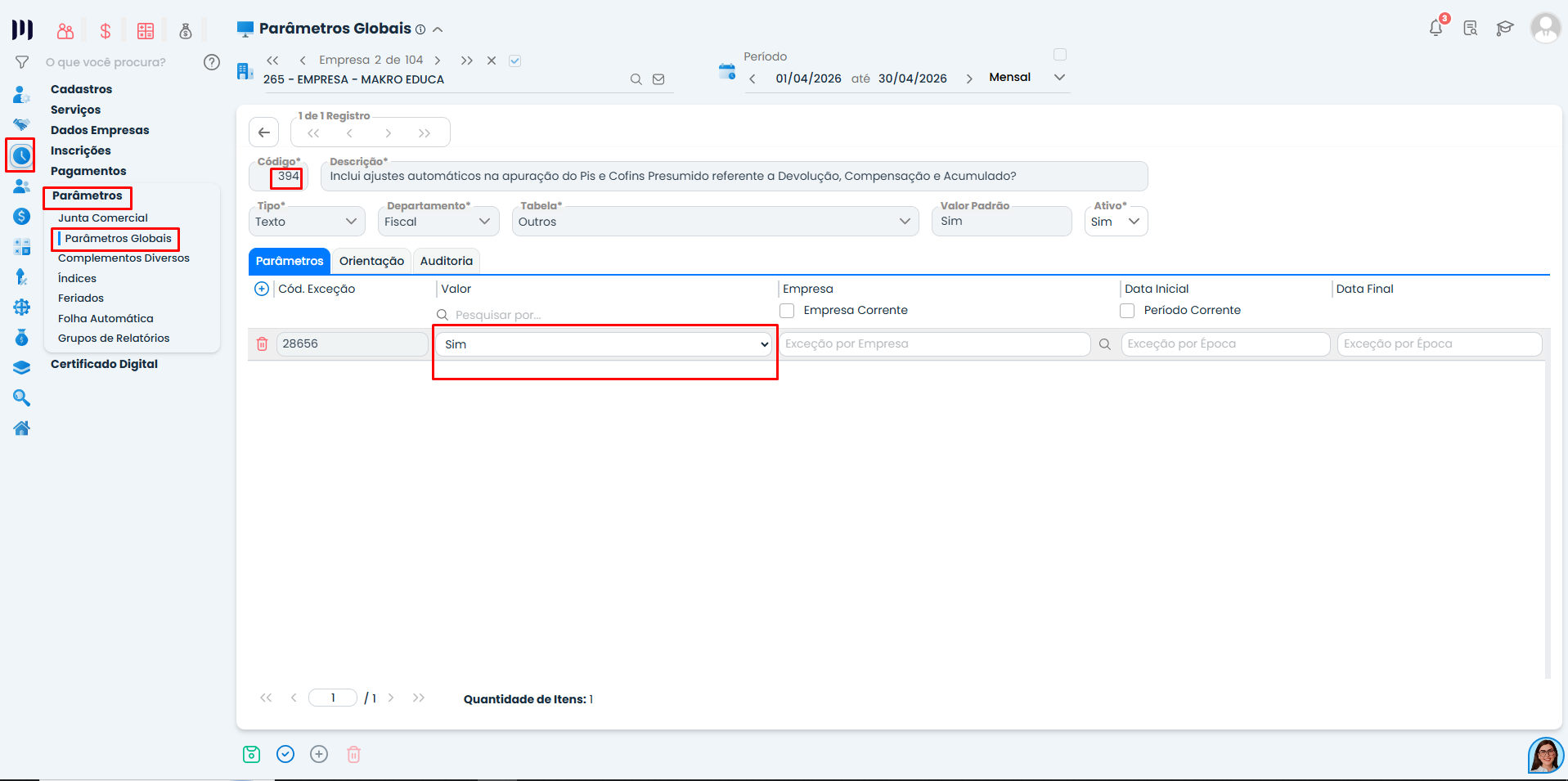Toggle the checkbox above the period selector

pyautogui.click(x=1060, y=55)
